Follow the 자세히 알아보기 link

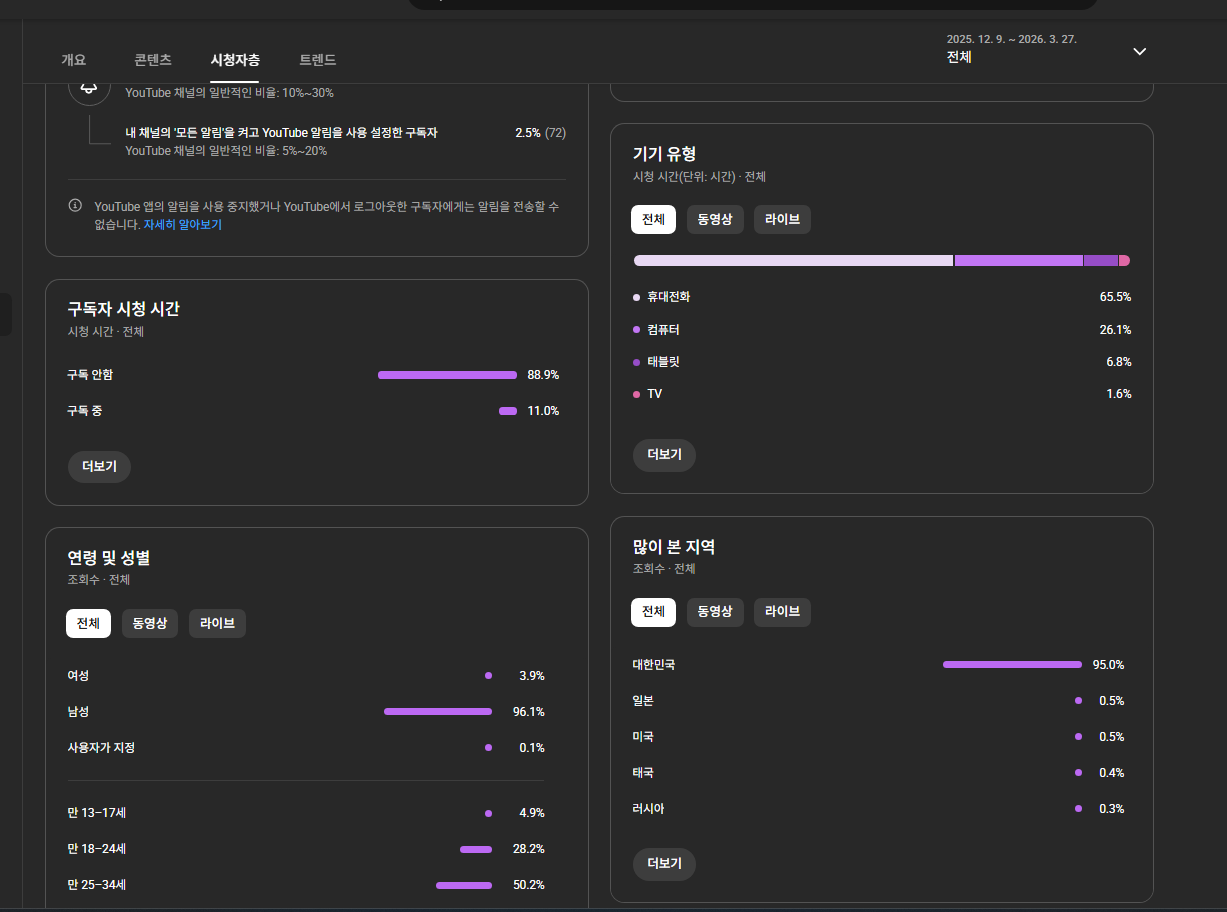point(182,225)
